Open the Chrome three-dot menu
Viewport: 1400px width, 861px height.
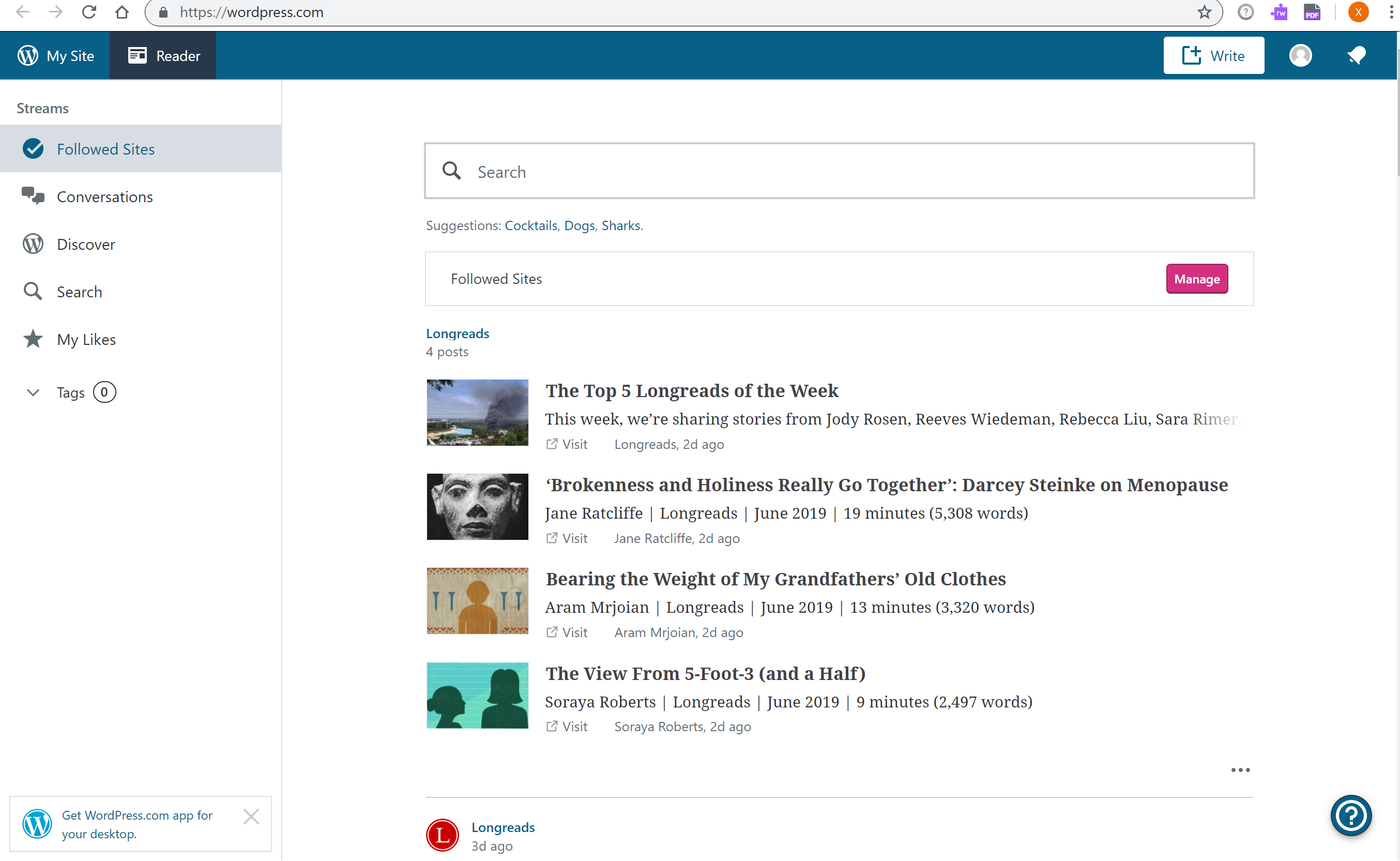pyautogui.click(x=1391, y=12)
